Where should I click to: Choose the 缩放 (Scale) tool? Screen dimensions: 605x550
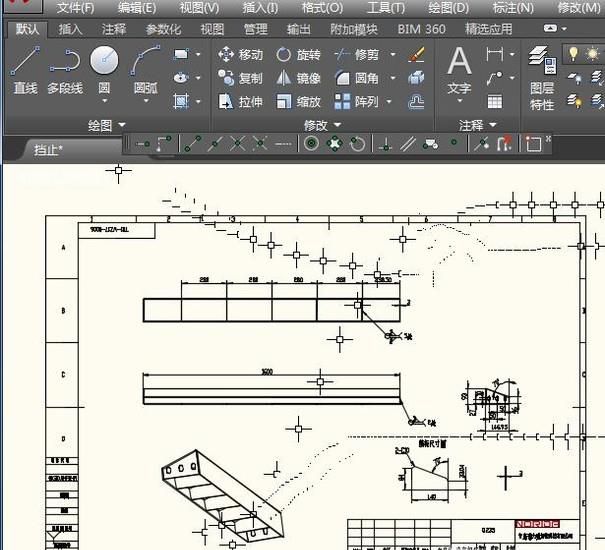click(x=298, y=102)
